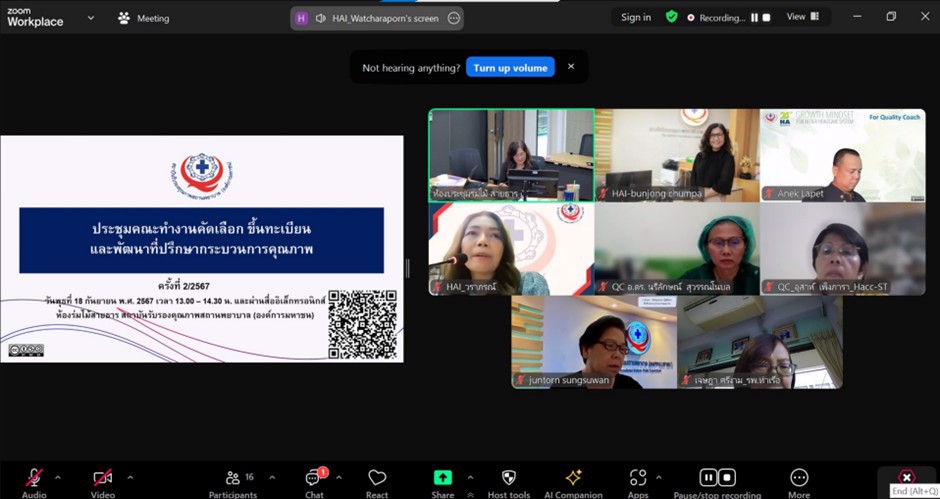Stop recording in the bottom toolbar
940x499 pixels.
click(x=727, y=477)
